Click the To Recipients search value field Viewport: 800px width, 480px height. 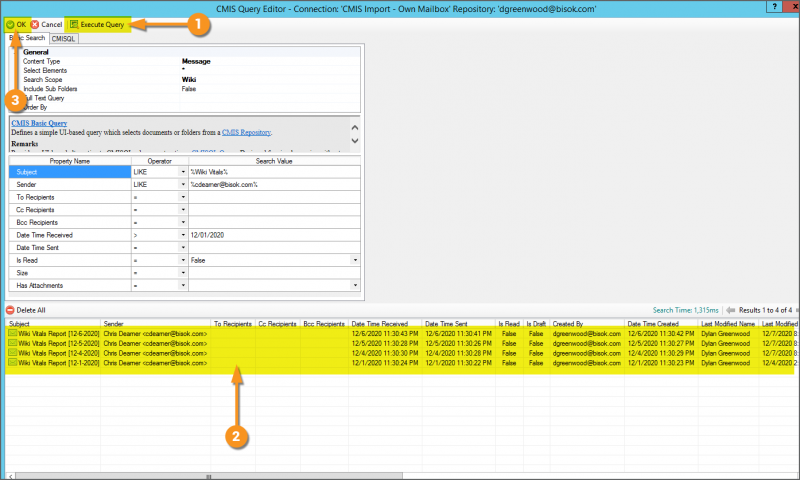(x=274, y=197)
